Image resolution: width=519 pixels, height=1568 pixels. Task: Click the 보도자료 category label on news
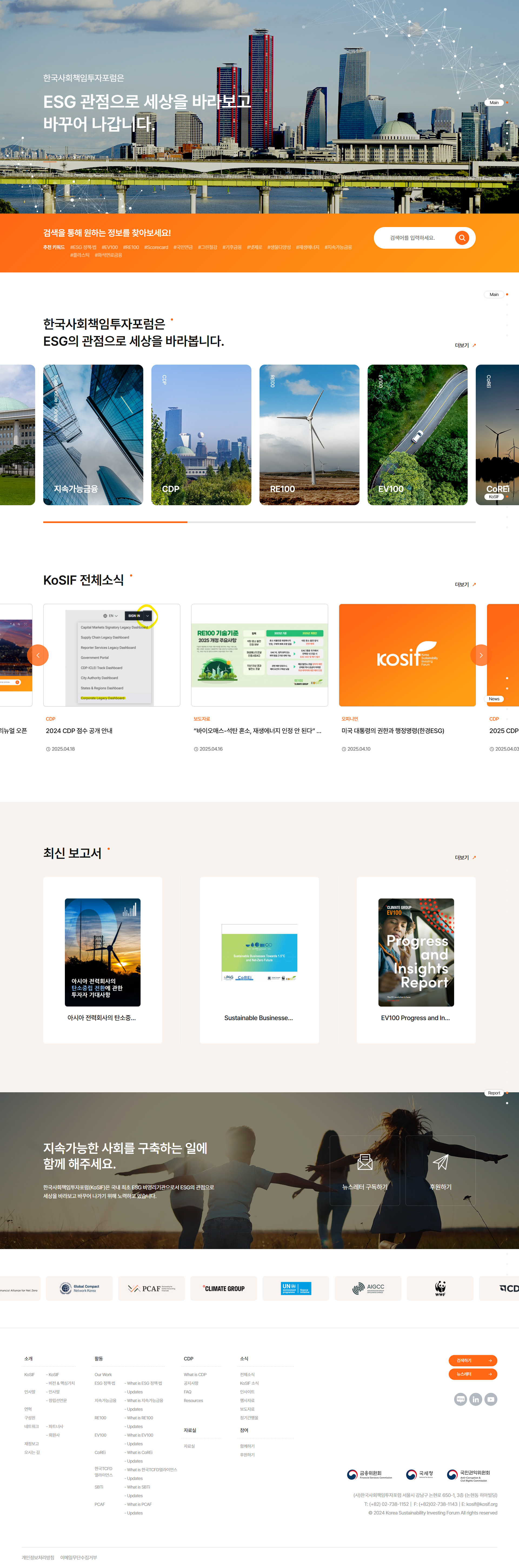point(201,719)
